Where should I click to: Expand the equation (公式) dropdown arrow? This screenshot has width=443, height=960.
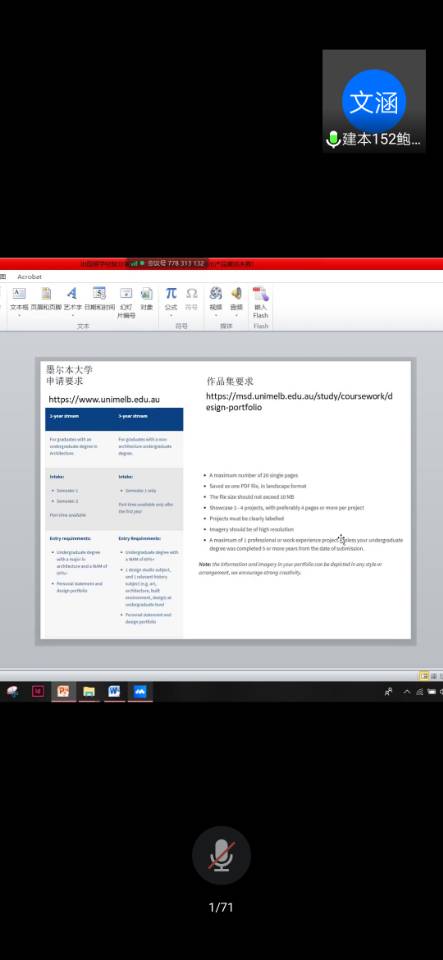[171, 316]
